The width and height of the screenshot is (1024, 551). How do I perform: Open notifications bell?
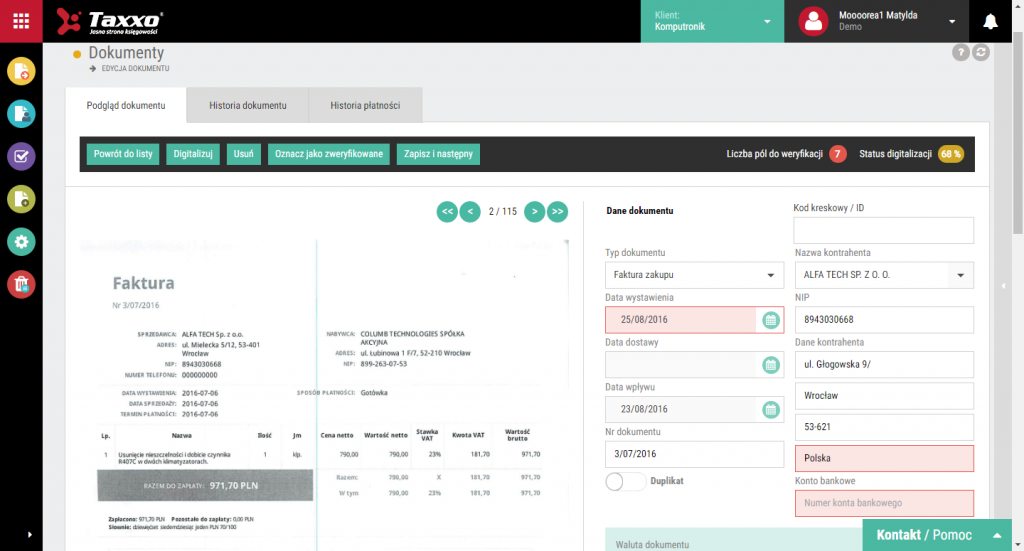point(990,22)
